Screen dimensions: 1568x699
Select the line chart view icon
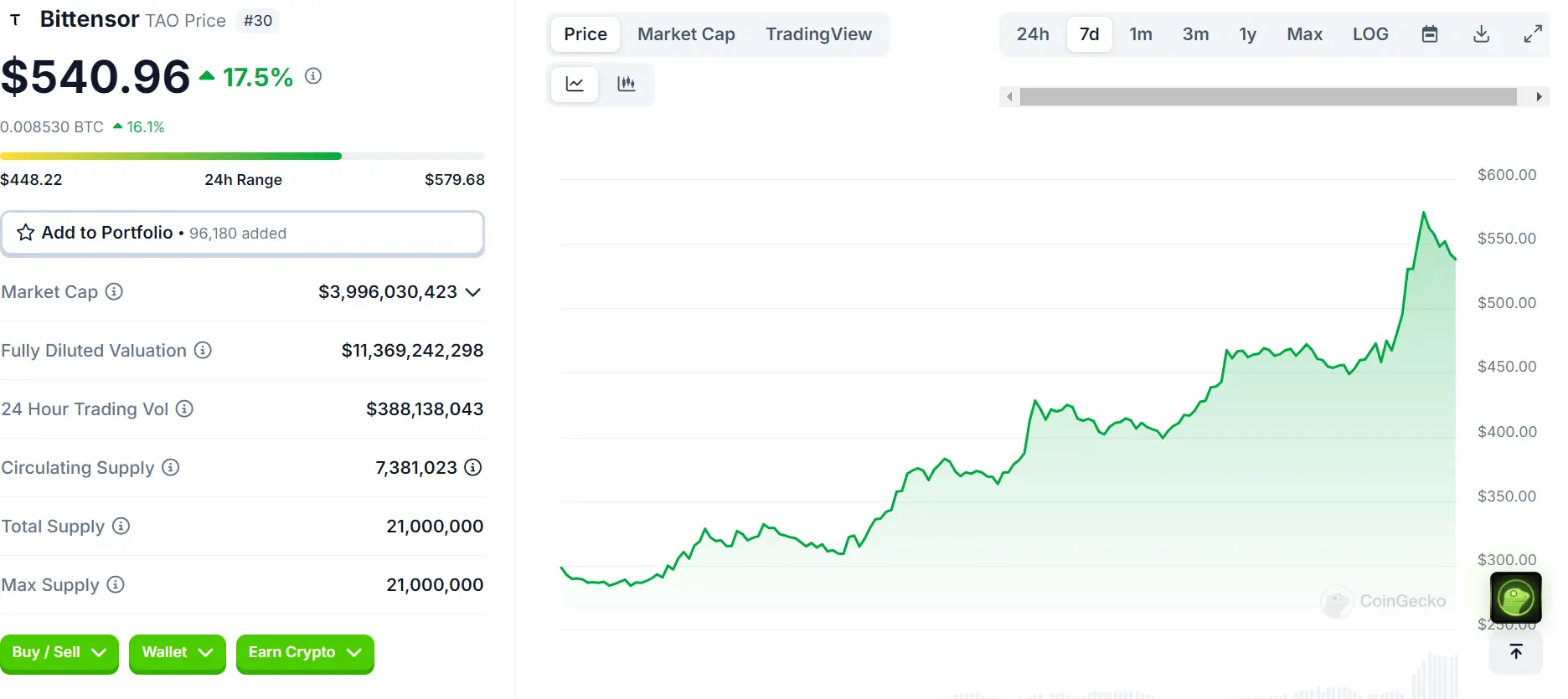575,84
